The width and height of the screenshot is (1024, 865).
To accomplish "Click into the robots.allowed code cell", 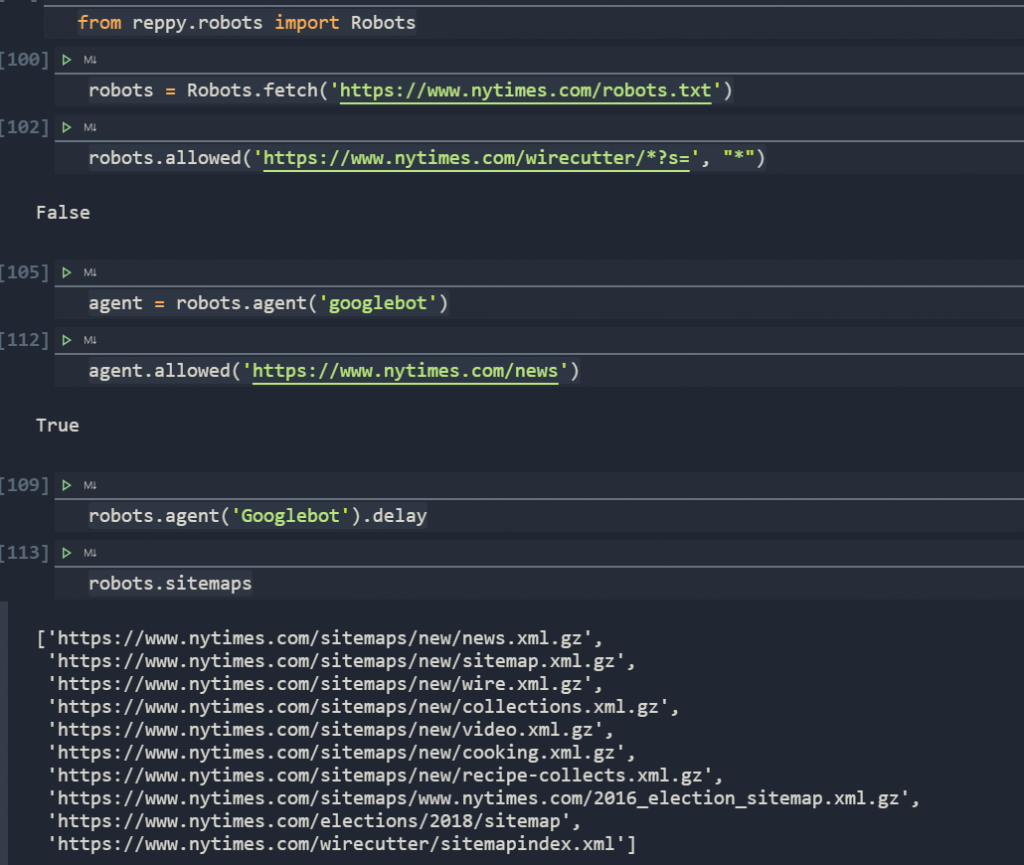I will click(x=539, y=158).
